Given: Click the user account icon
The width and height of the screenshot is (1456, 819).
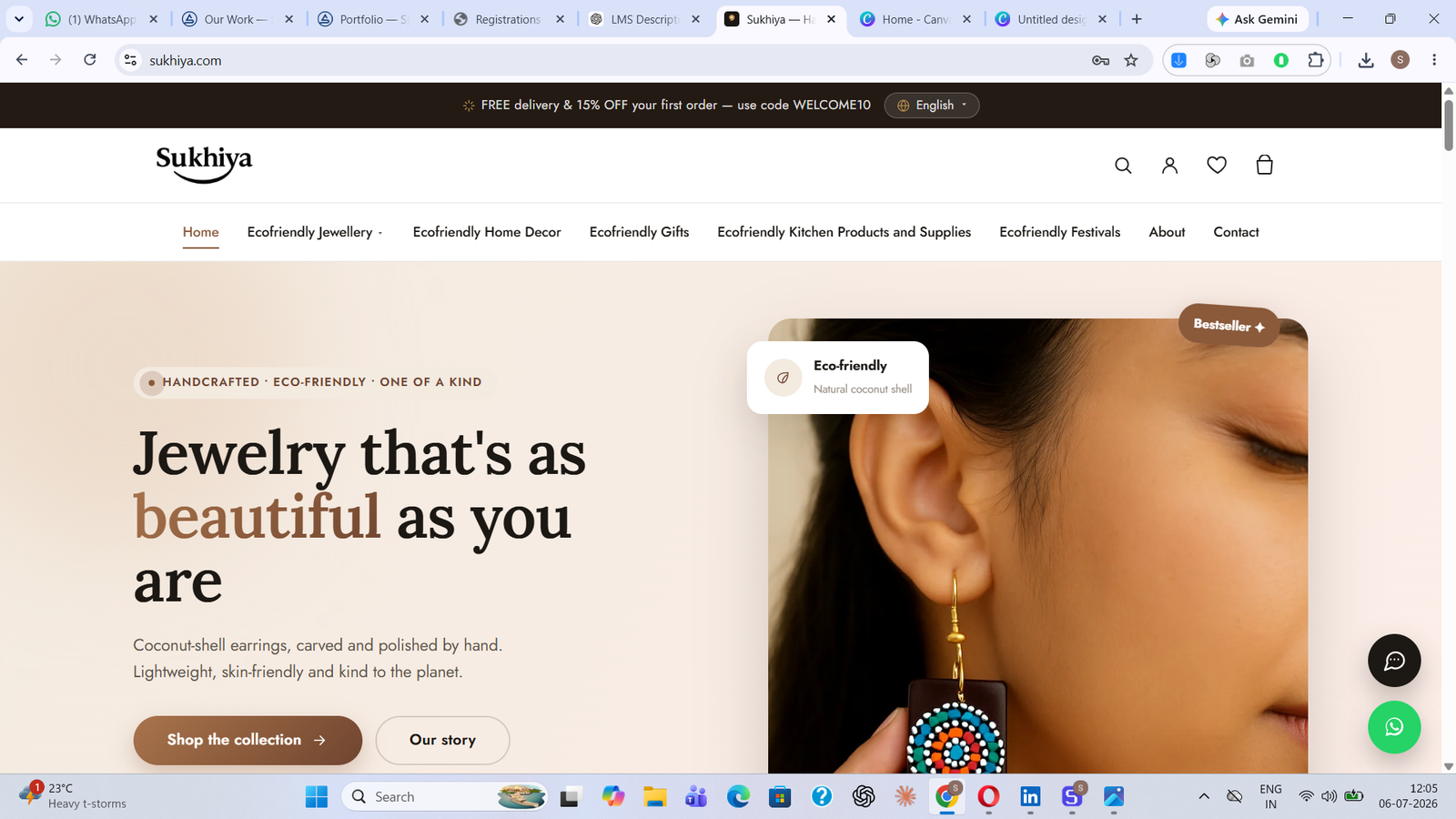Looking at the screenshot, I should tap(1170, 166).
